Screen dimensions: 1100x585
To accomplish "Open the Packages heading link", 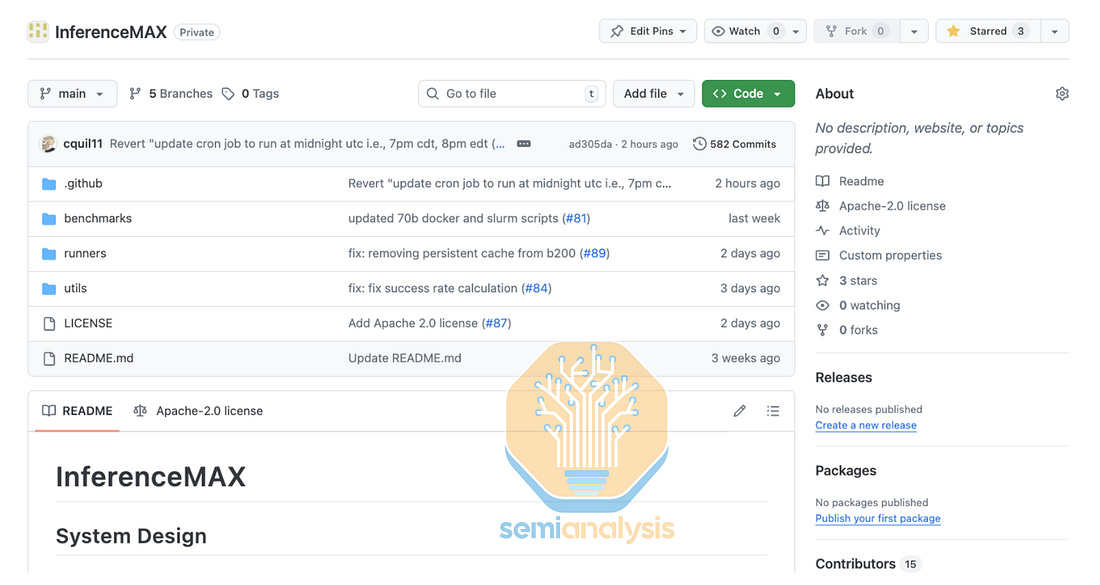I will [845, 471].
